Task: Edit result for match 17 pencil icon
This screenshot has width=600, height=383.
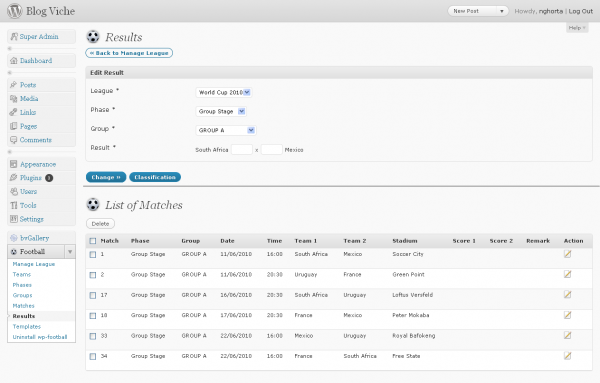Action: [x=567, y=294]
